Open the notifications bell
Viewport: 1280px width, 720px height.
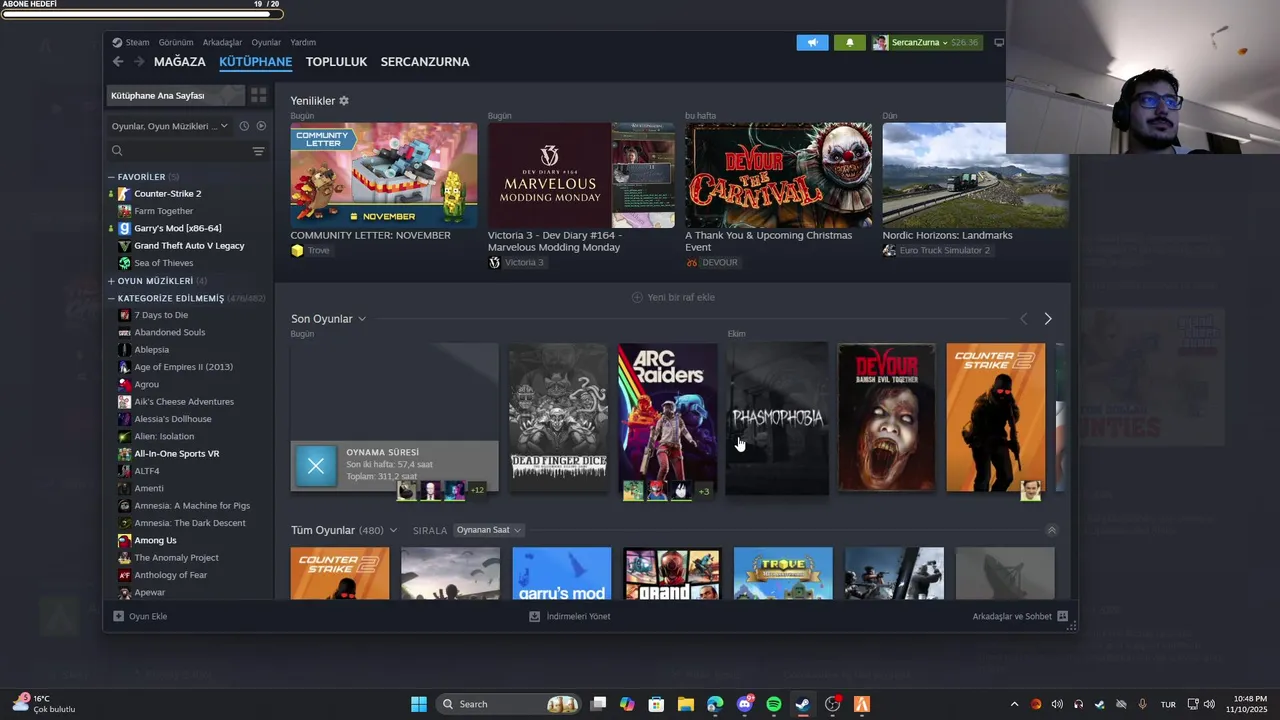(x=850, y=43)
